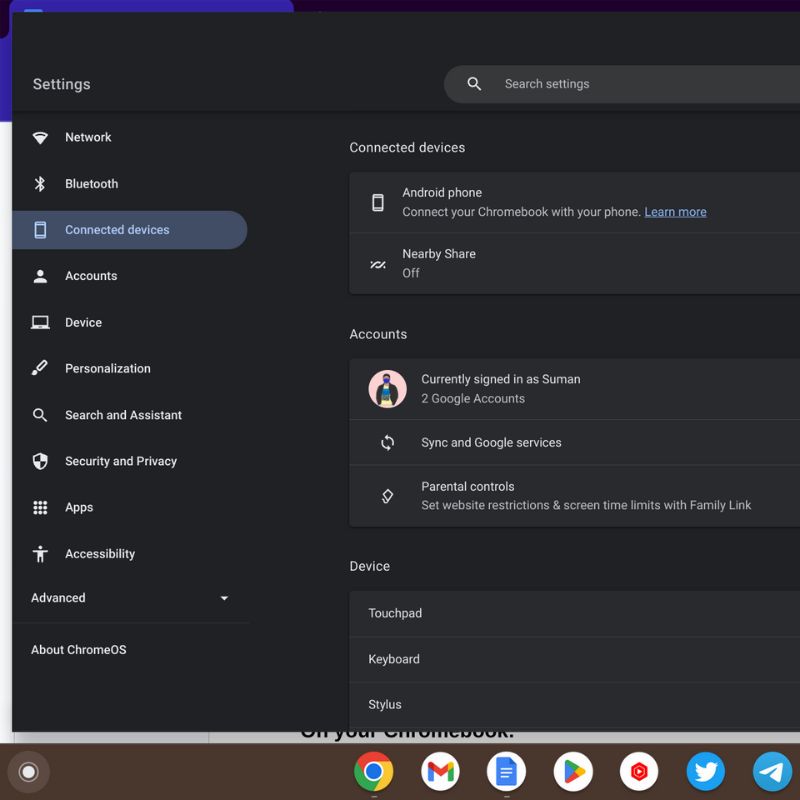Open Currently signed in as Suman row
The width and height of the screenshot is (800, 800).
click(574, 389)
